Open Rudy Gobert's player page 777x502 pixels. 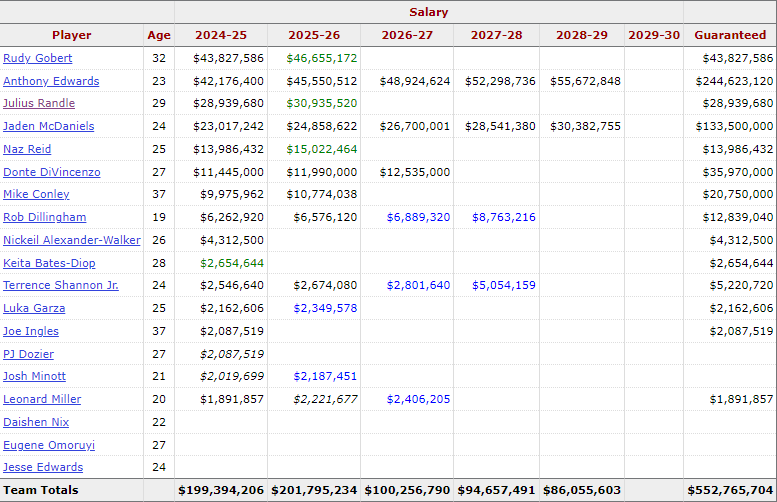[x=38, y=58]
